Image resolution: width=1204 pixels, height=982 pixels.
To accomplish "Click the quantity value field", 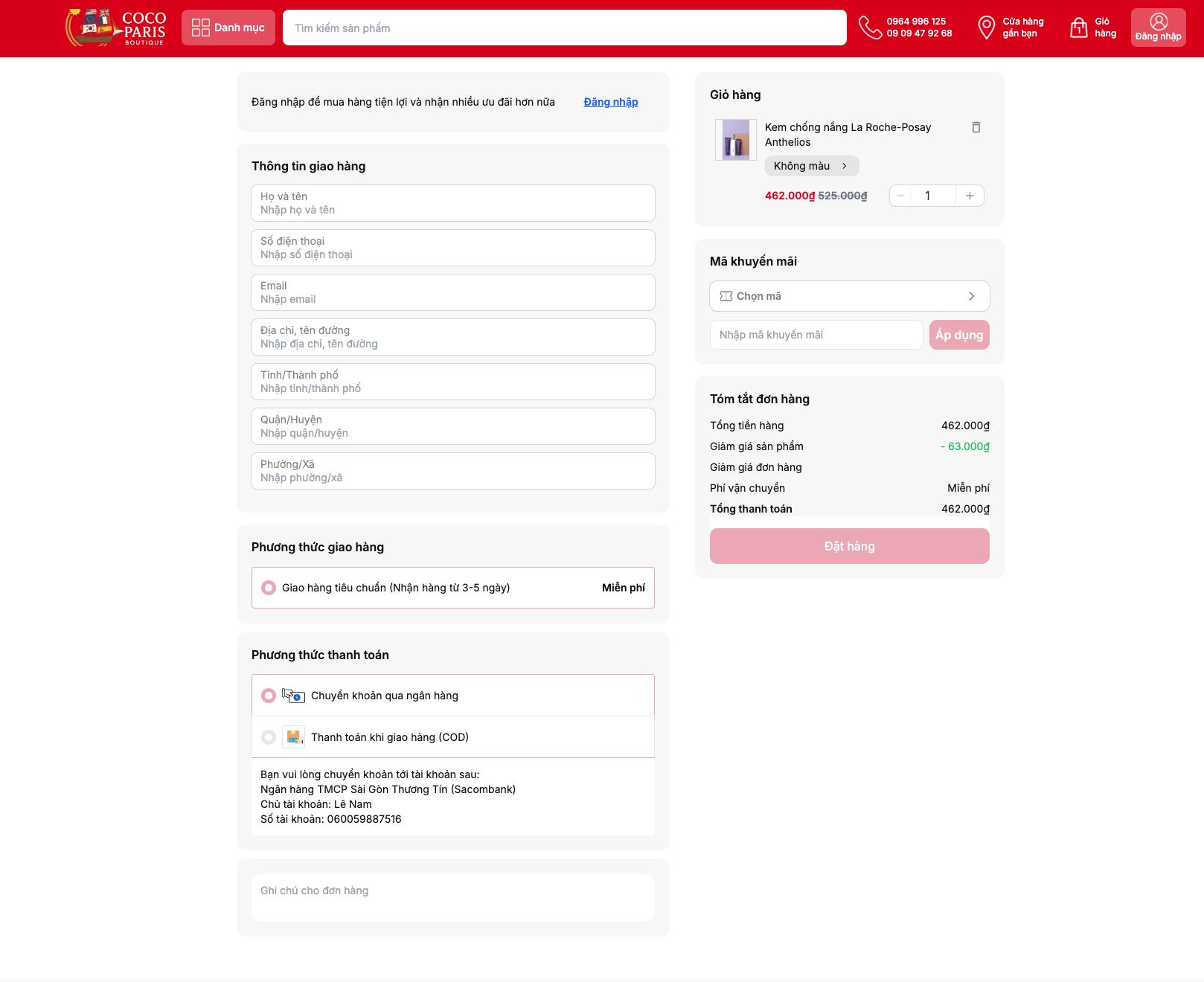I will pyautogui.click(x=932, y=196).
